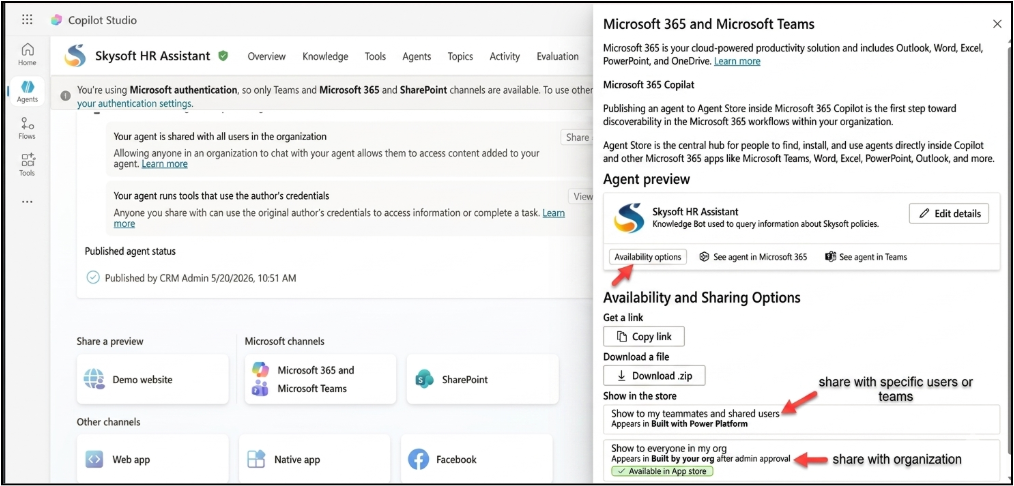Screen dimensions: 1014x486
Task: Click the Skysoft HR Assistant title text
Action: (x=153, y=56)
